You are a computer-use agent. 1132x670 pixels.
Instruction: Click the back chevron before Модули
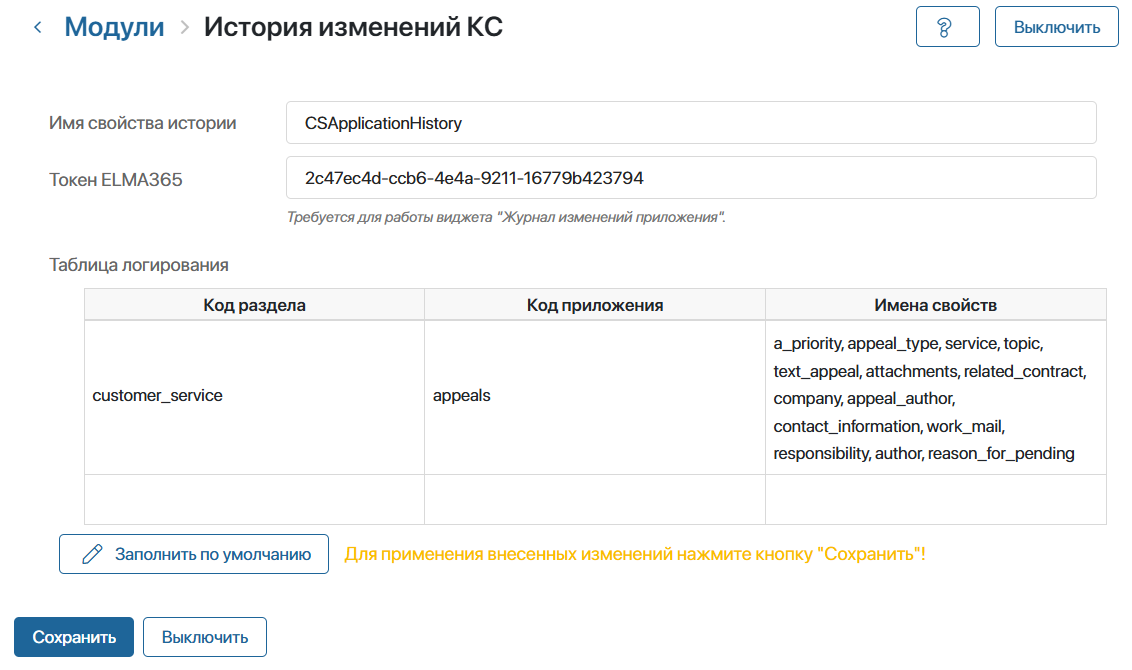[x=37, y=27]
